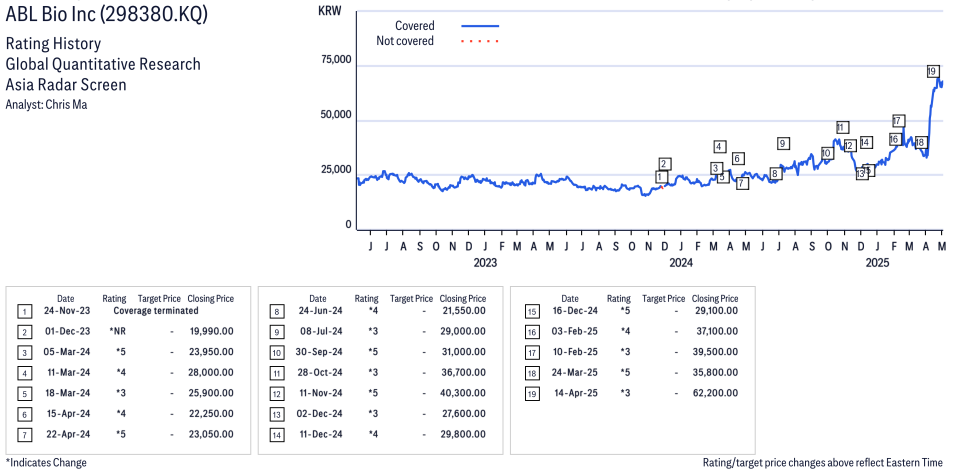
Task: Click the 01-Dec-23 date cell
Action: pos(66,332)
